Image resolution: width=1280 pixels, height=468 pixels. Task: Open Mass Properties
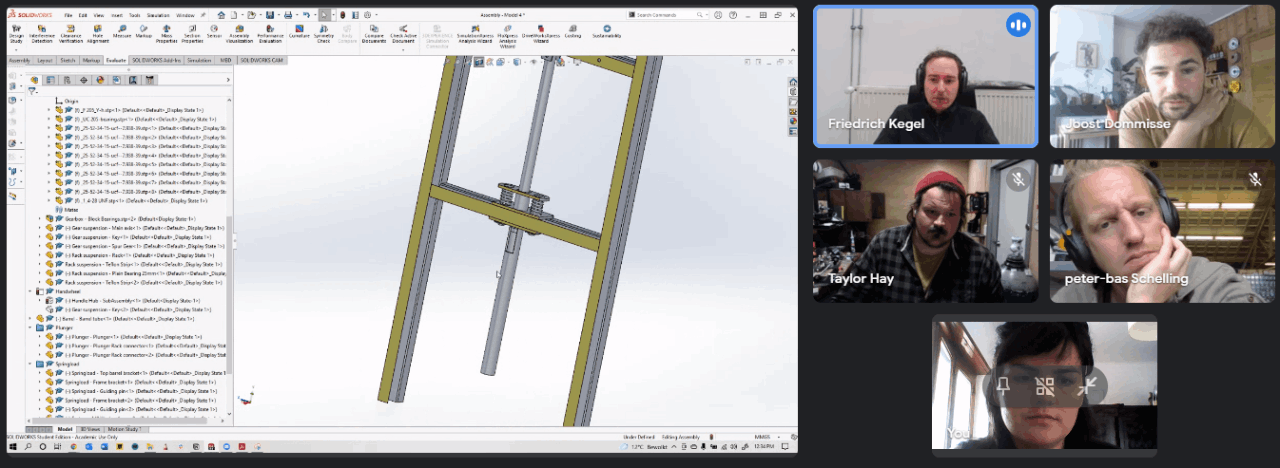[x=166, y=35]
